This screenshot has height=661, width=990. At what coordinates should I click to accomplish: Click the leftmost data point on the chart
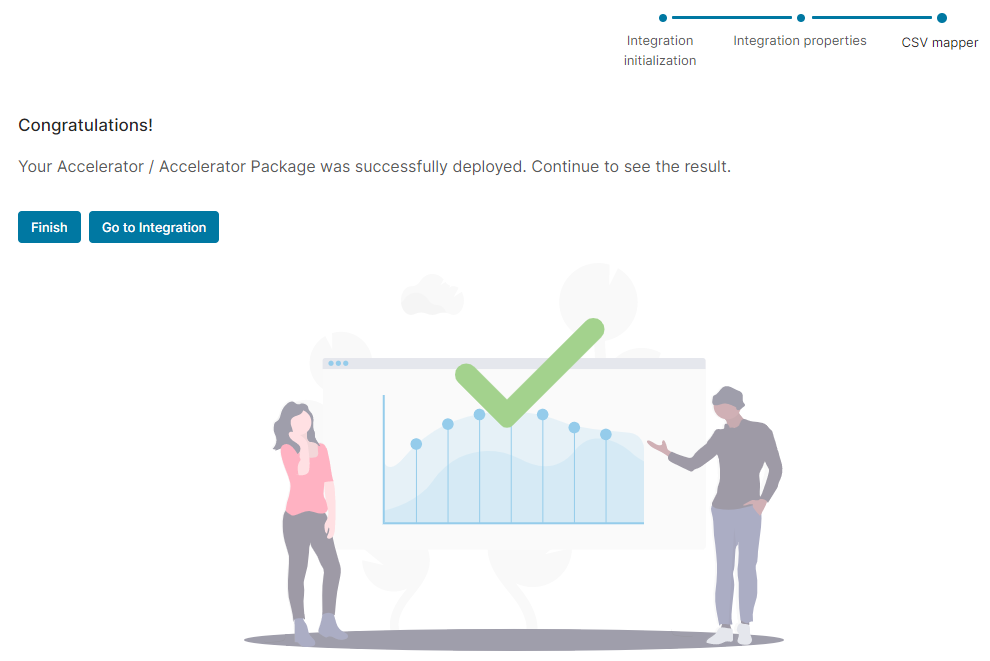click(416, 444)
